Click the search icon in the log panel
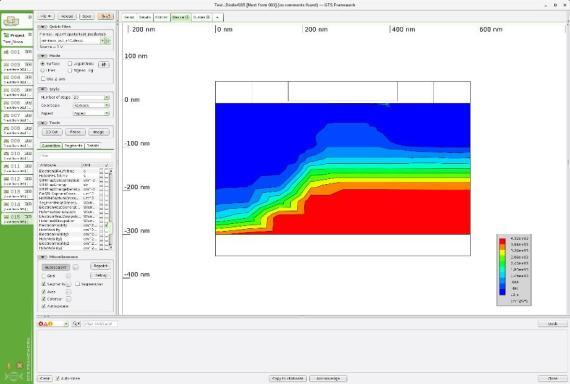 click(x=76, y=324)
